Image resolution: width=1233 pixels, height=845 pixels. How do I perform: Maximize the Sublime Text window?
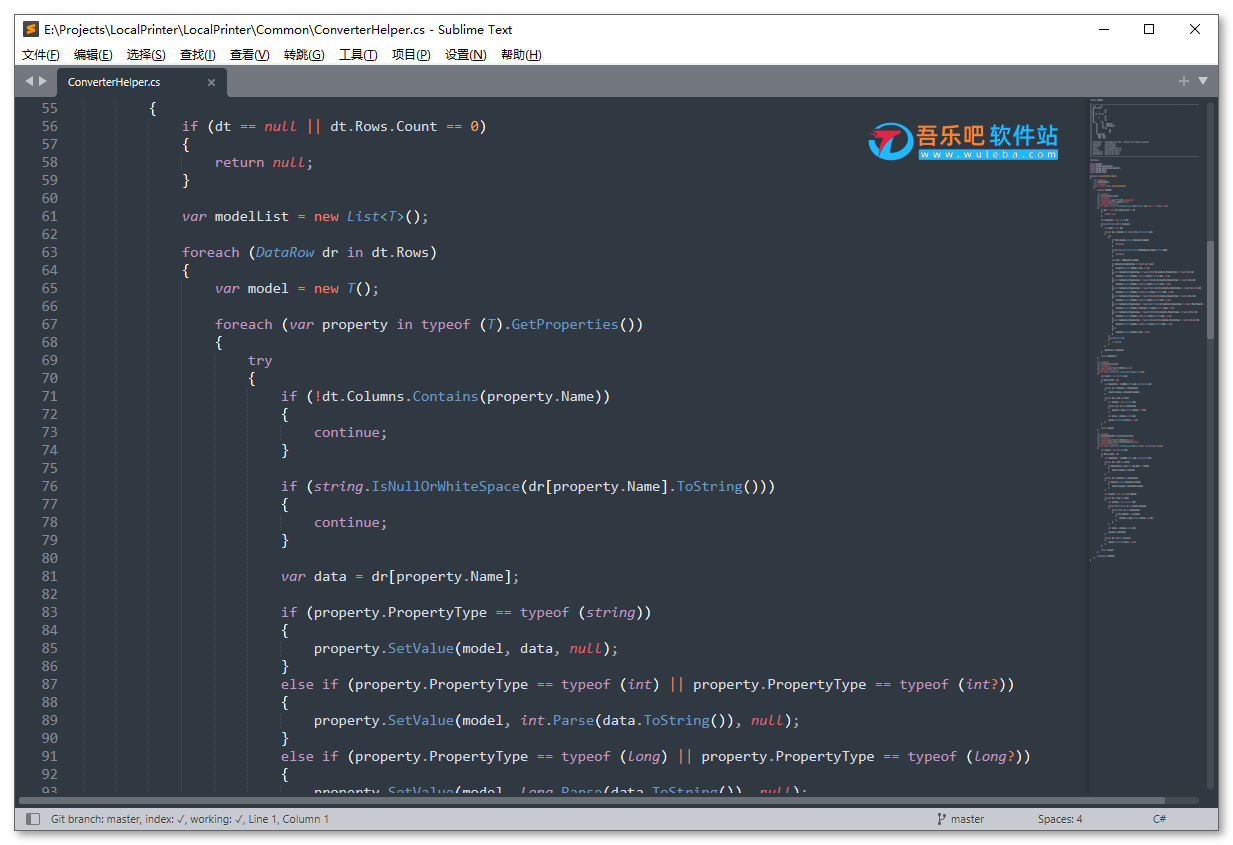(x=1149, y=29)
